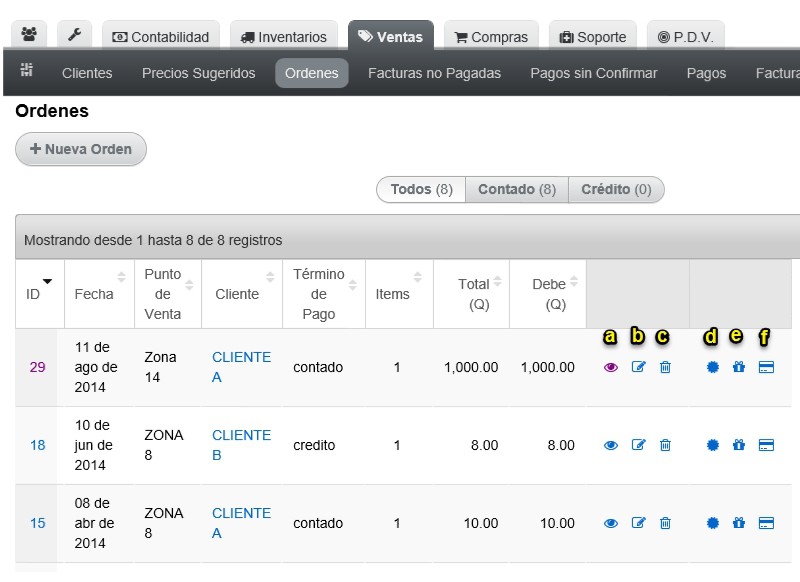The image size is (800, 582).
Task: Click the certificate badge icon for order 15
Action: point(713,523)
